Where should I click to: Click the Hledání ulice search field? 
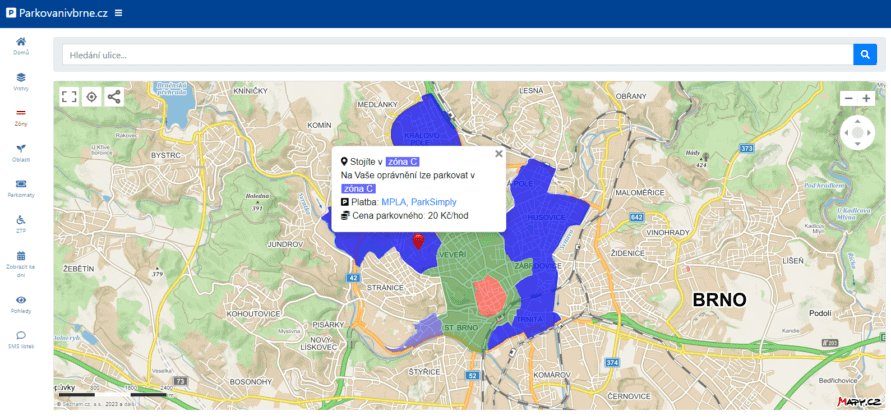(456, 55)
